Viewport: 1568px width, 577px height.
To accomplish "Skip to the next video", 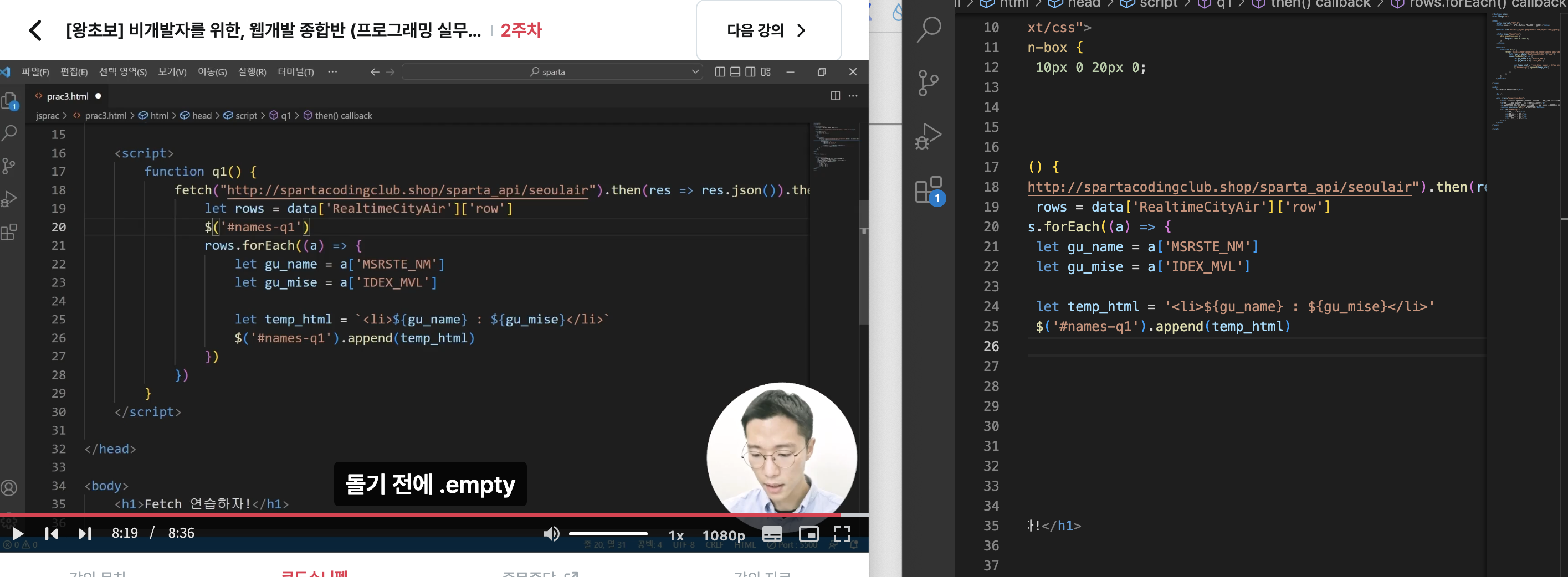I will pos(85,534).
